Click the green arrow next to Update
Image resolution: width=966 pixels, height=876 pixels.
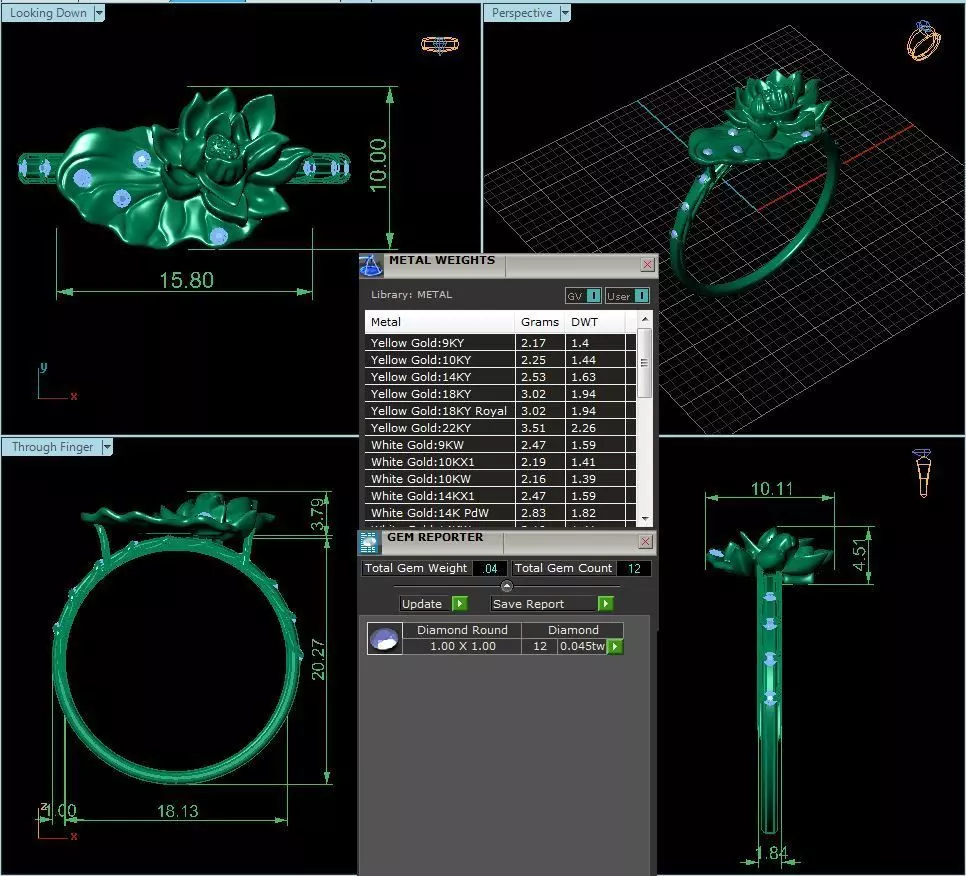click(x=460, y=604)
